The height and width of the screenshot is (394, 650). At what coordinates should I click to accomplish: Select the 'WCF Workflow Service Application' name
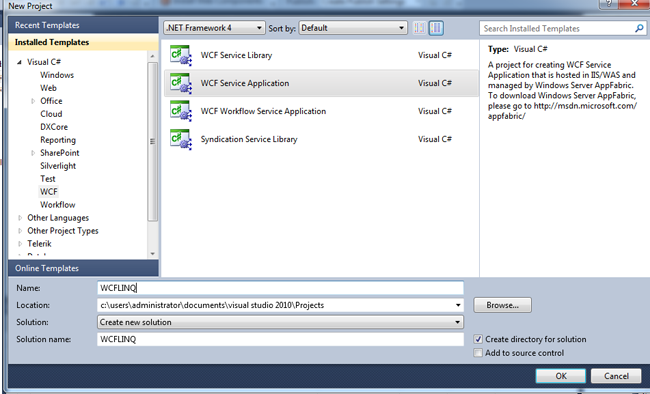263,111
